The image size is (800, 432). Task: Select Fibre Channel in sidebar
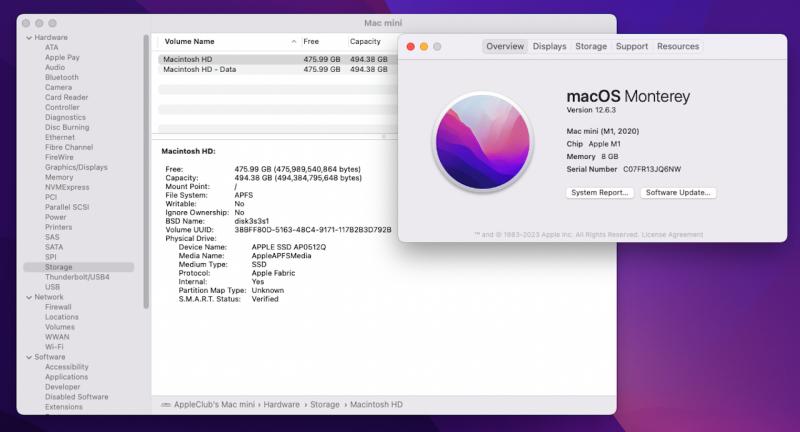pos(69,147)
